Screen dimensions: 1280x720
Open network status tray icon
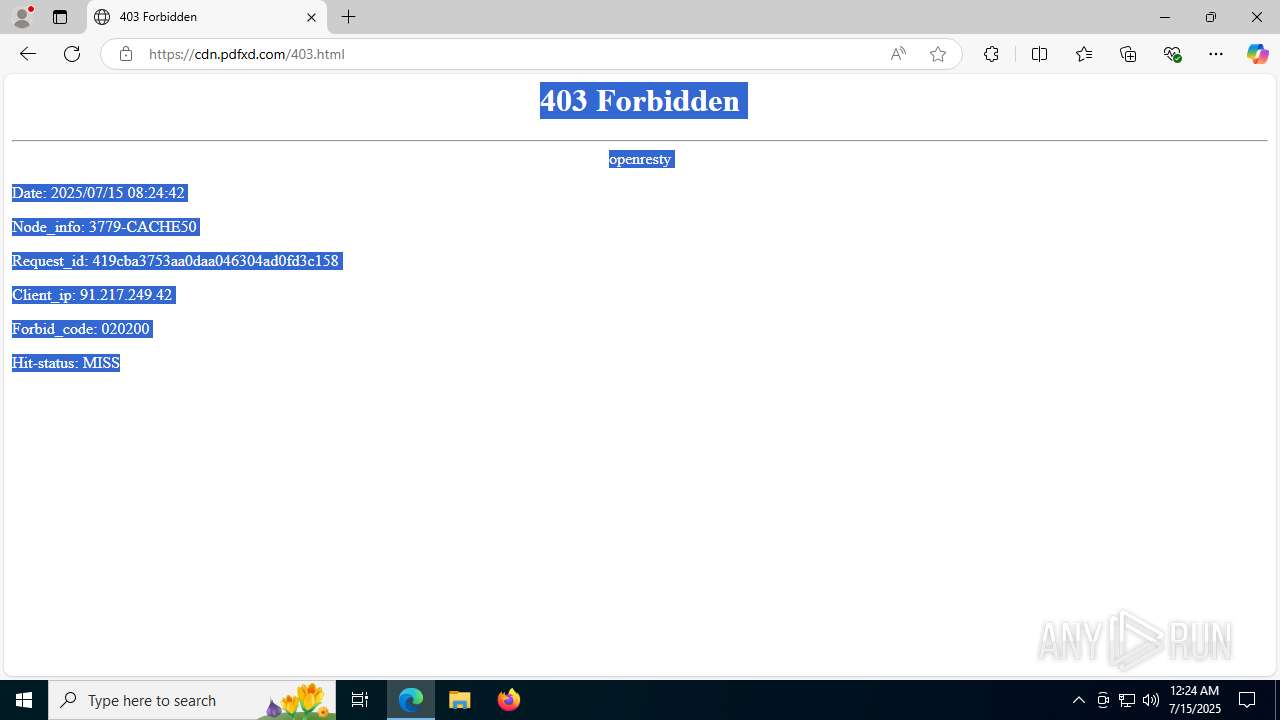tap(1127, 700)
